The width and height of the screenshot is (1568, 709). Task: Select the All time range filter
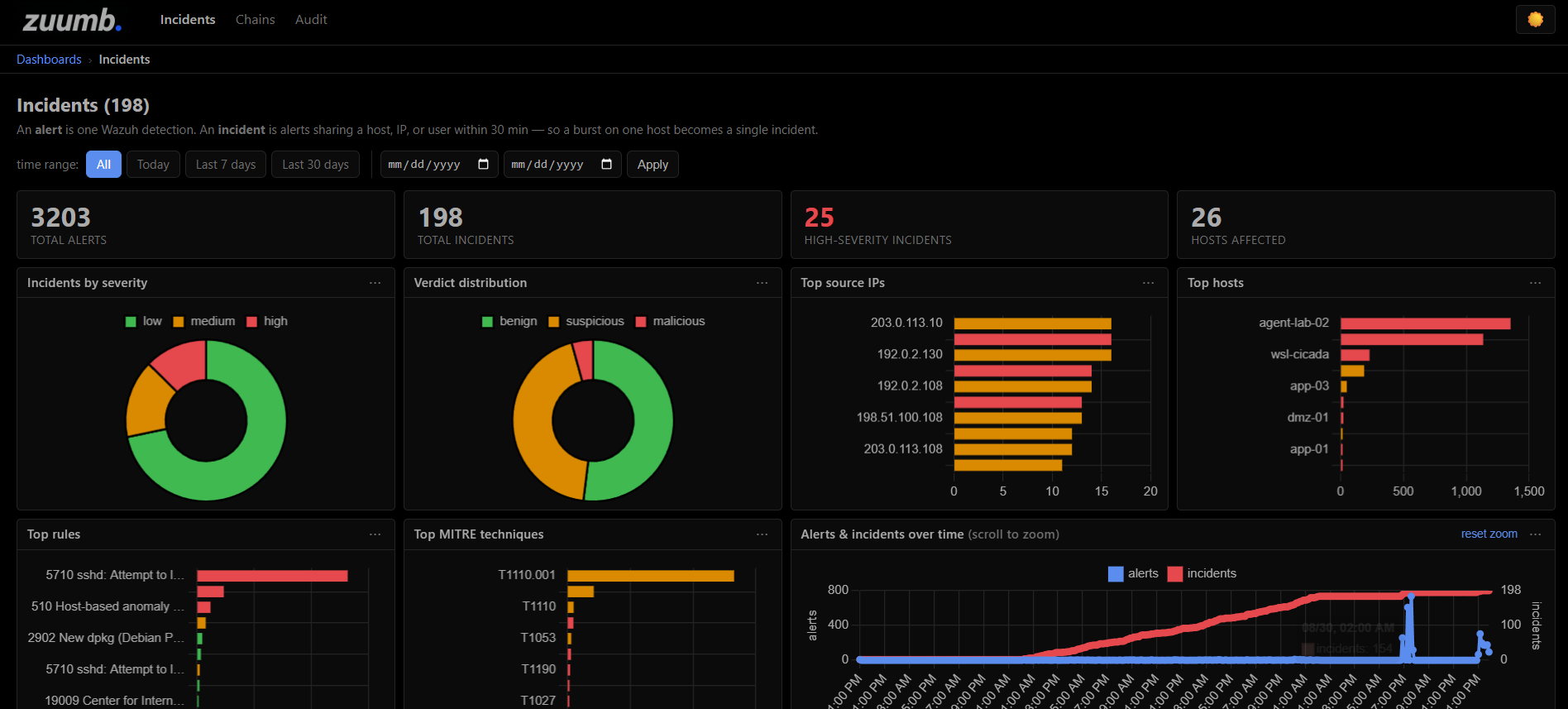click(x=103, y=164)
